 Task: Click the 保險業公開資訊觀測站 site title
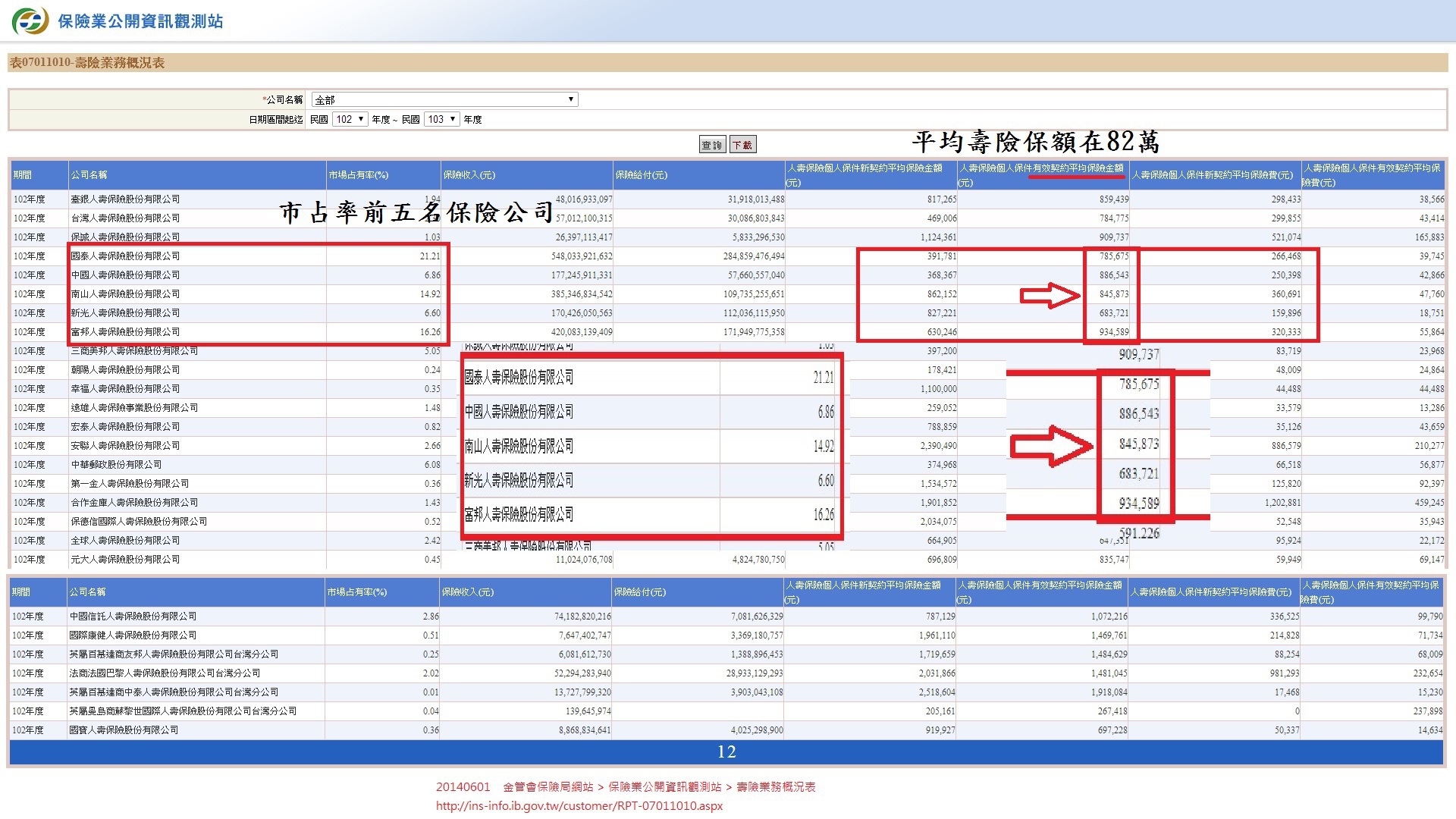click(140, 21)
